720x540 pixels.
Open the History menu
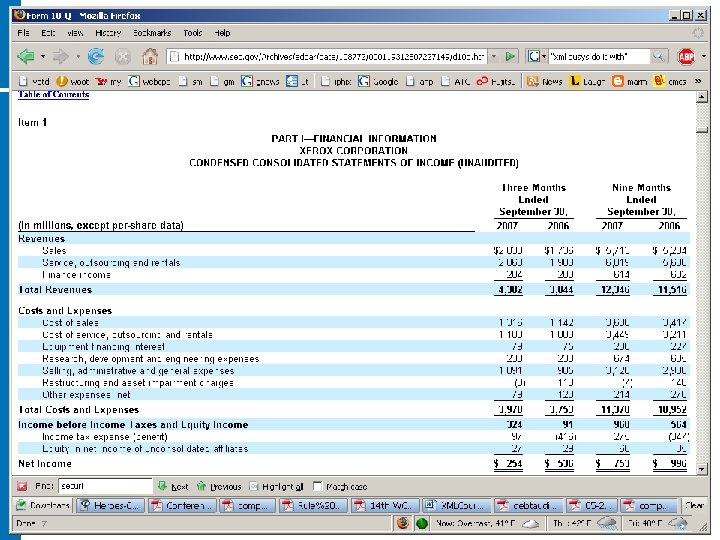(108, 33)
